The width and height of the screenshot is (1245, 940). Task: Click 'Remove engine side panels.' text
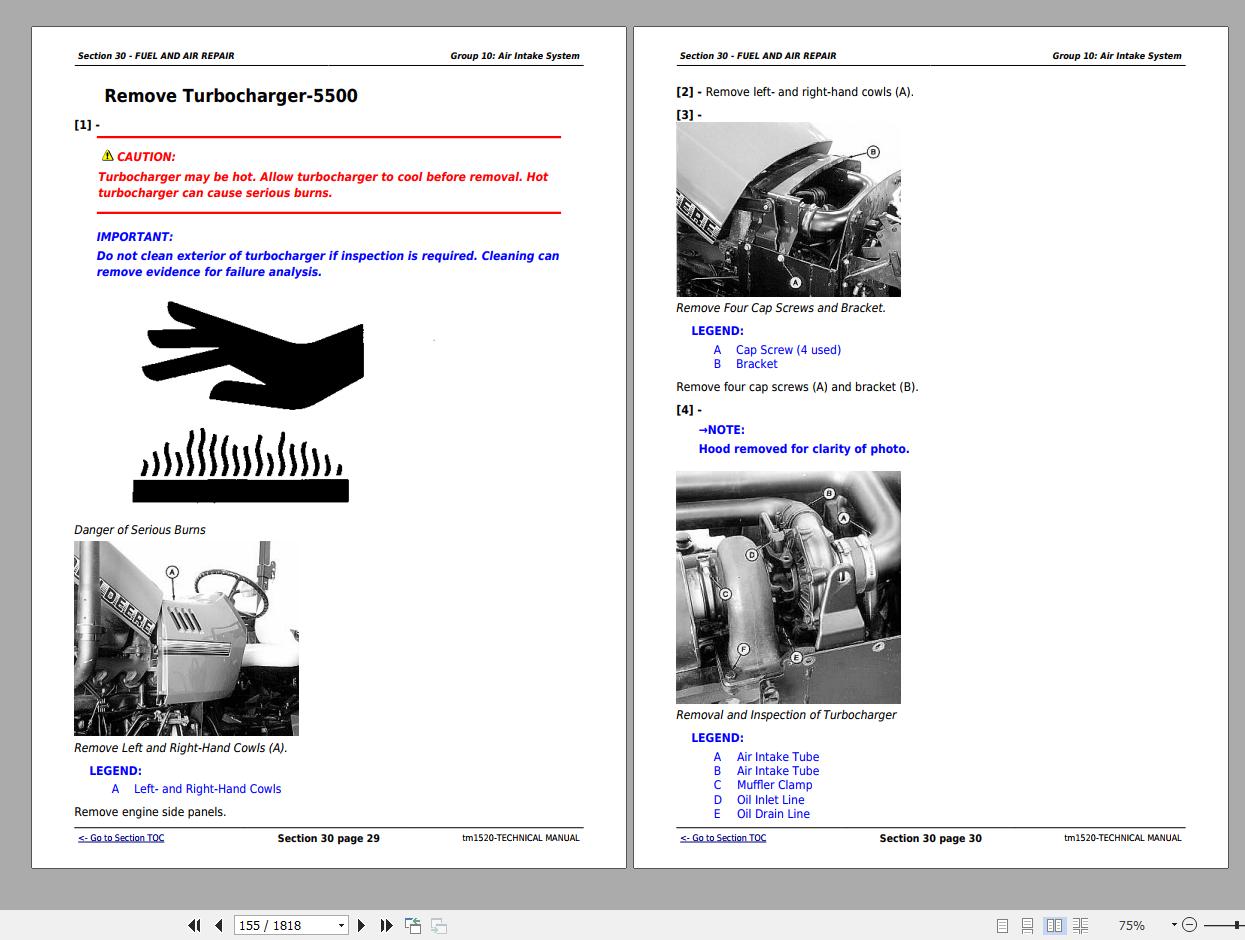pyautogui.click(x=150, y=812)
